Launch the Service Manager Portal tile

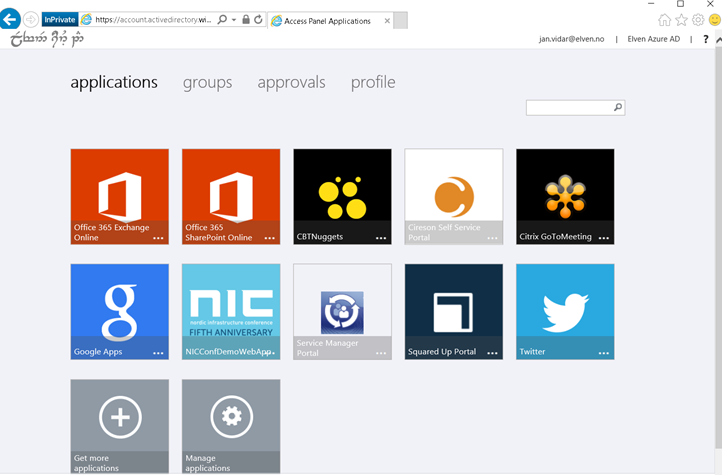343,312
